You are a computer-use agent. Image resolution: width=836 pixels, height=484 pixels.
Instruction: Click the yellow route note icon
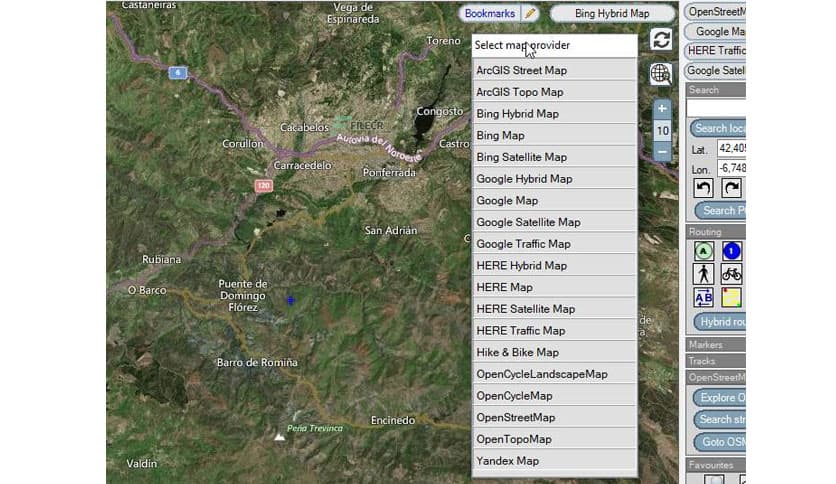coord(732,297)
